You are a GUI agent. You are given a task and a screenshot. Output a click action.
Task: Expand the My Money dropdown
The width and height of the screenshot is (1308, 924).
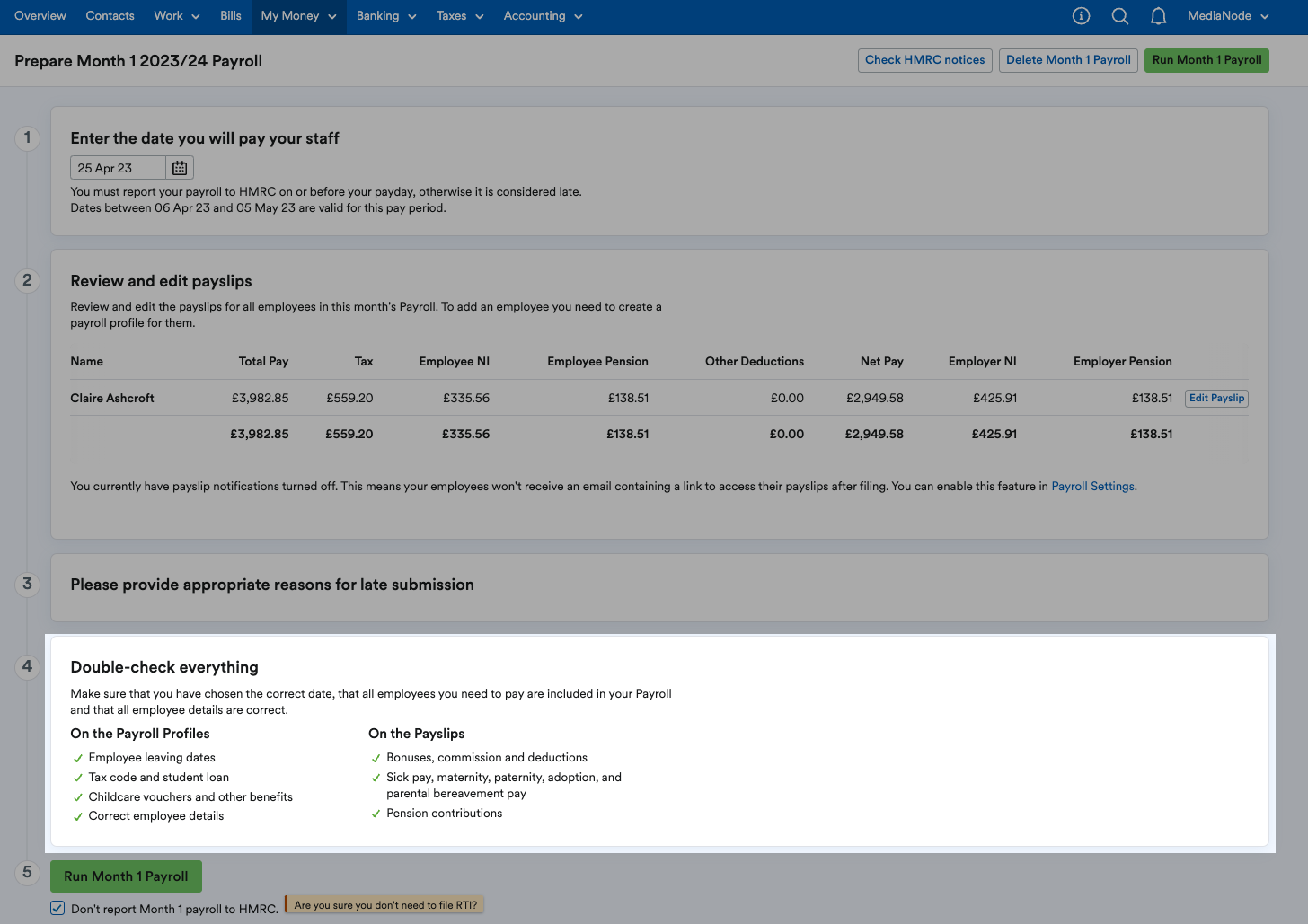pos(299,16)
